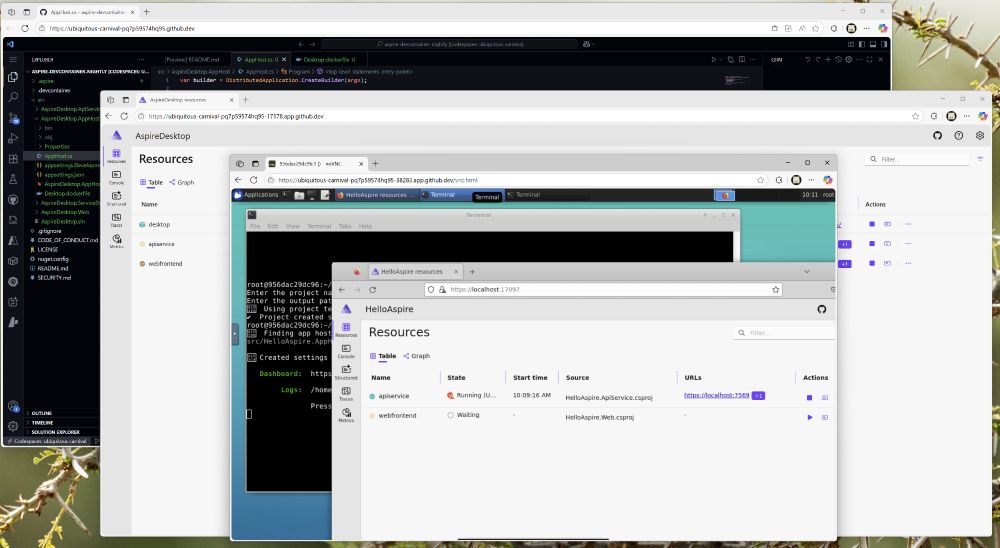Bookmark the localhost:17097 page star
This screenshot has height=548, width=1000.
[x=776, y=290]
